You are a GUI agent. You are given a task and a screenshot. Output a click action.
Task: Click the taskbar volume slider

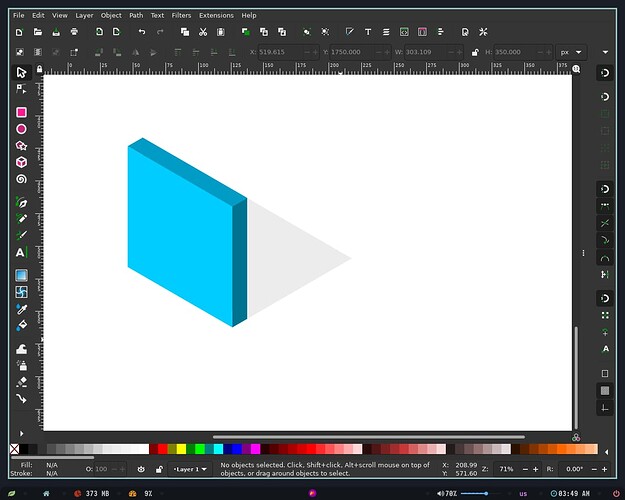pyautogui.click(x=475, y=493)
